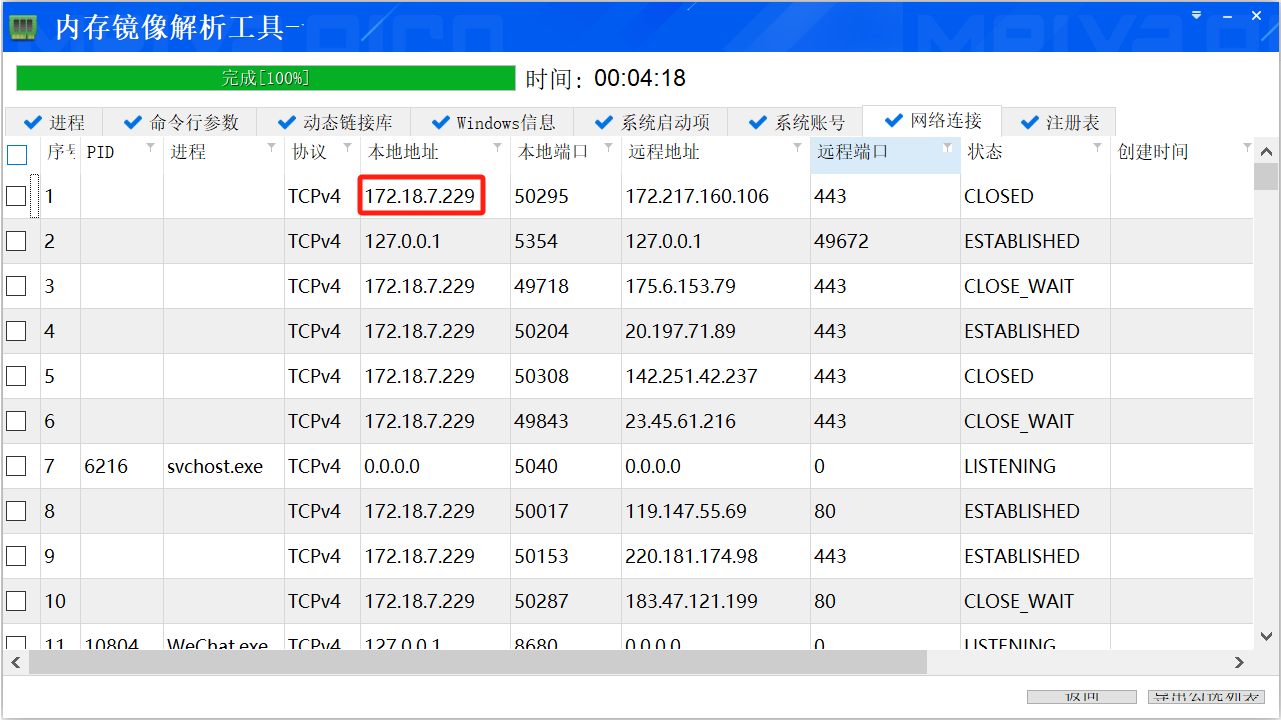Open the 远程端口 column filter dropdown
This screenshot has width=1281, height=720.
[x=948, y=148]
